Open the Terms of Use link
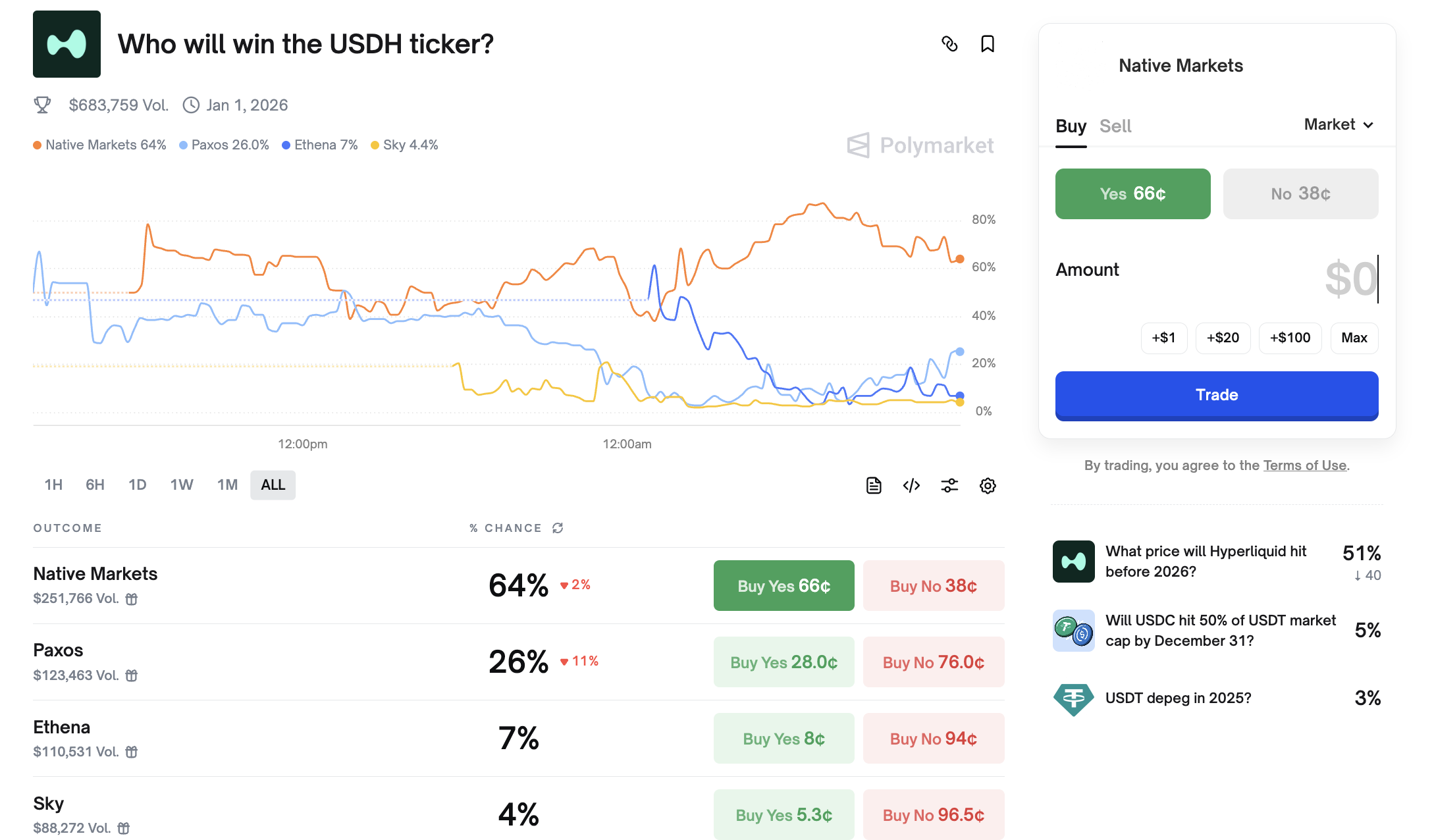Viewport: 1434px width, 840px height. 1304,465
